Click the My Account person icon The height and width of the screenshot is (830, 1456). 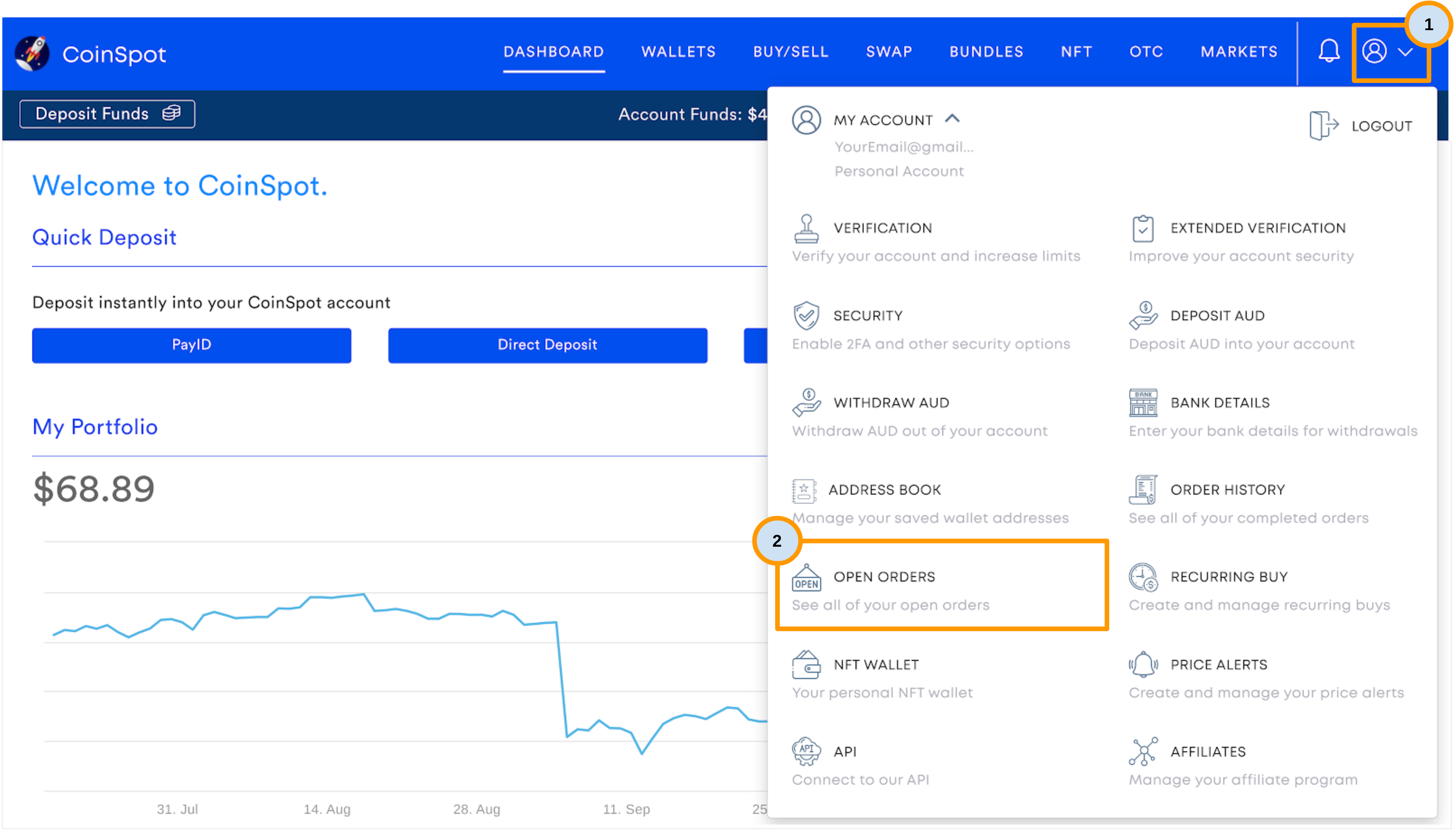click(806, 120)
